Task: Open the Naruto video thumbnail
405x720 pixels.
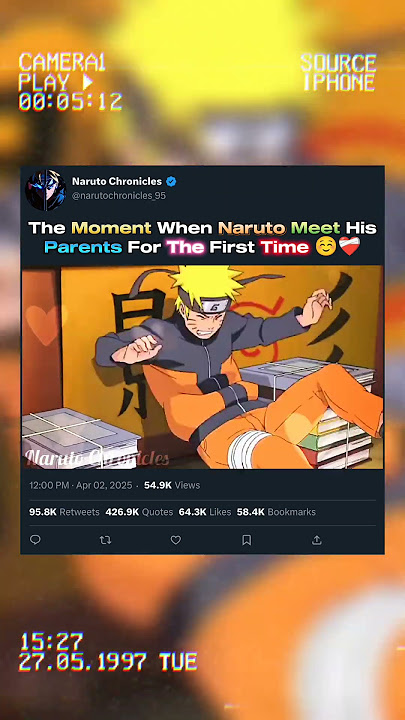Action: click(x=202, y=367)
